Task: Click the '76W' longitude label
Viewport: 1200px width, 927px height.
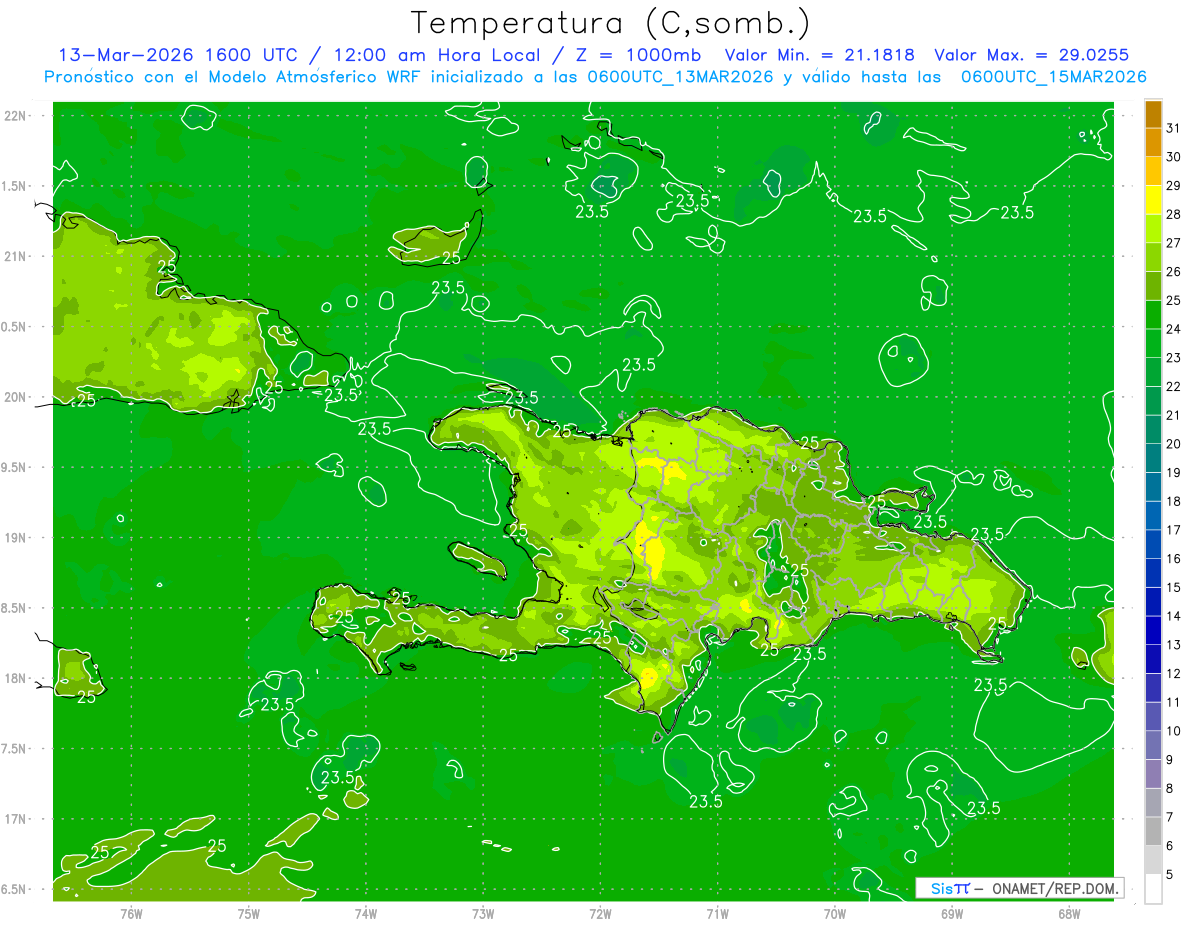Action: 131,913
